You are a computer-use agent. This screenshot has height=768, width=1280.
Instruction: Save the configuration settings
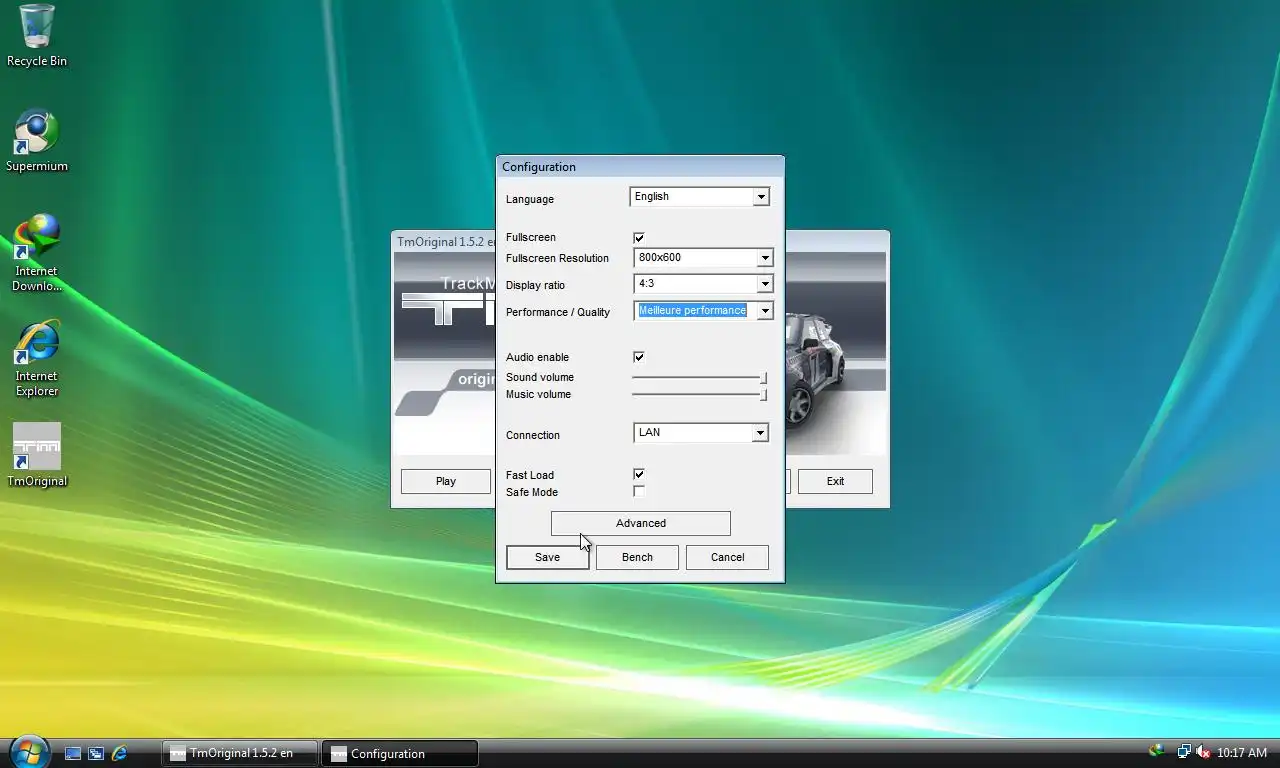click(x=547, y=557)
